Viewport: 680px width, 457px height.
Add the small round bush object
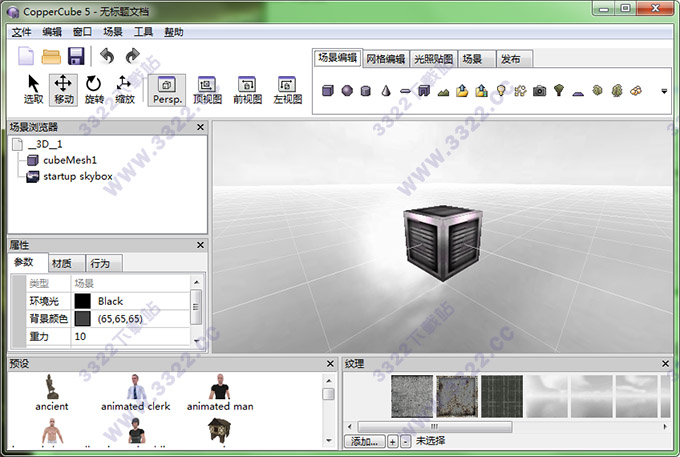click(597, 90)
